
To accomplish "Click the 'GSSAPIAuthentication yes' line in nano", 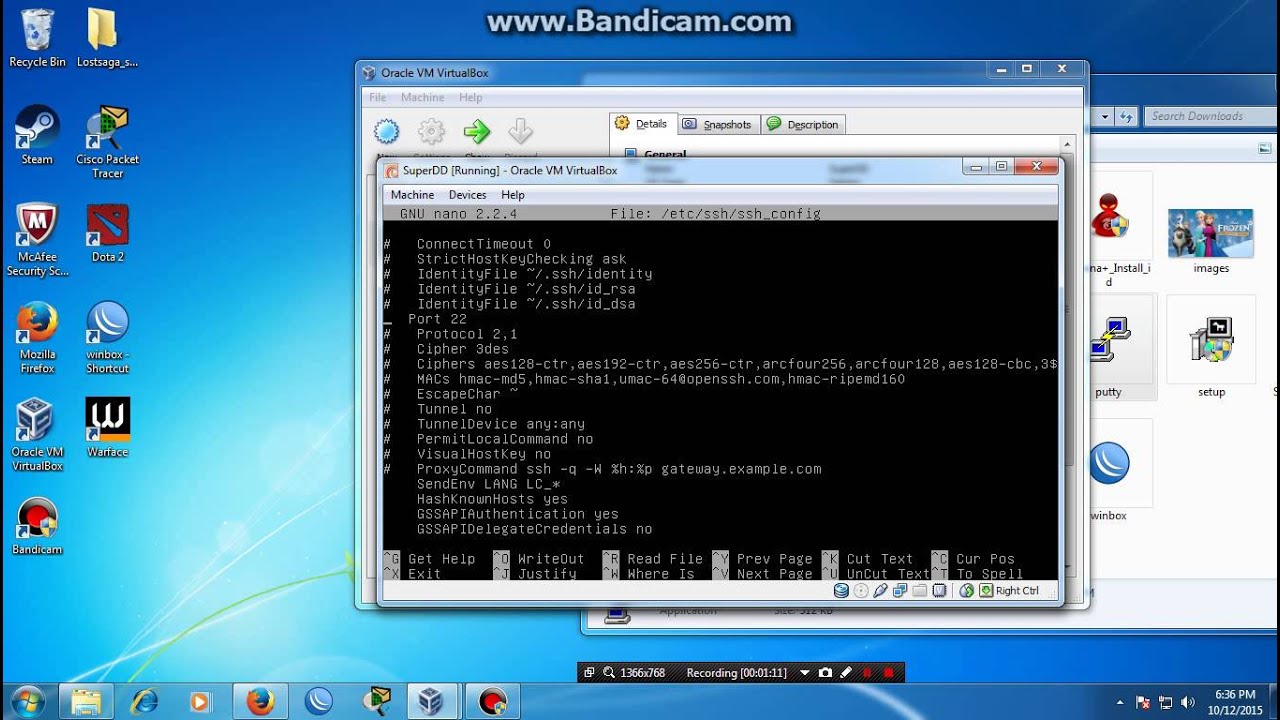I will (517, 514).
